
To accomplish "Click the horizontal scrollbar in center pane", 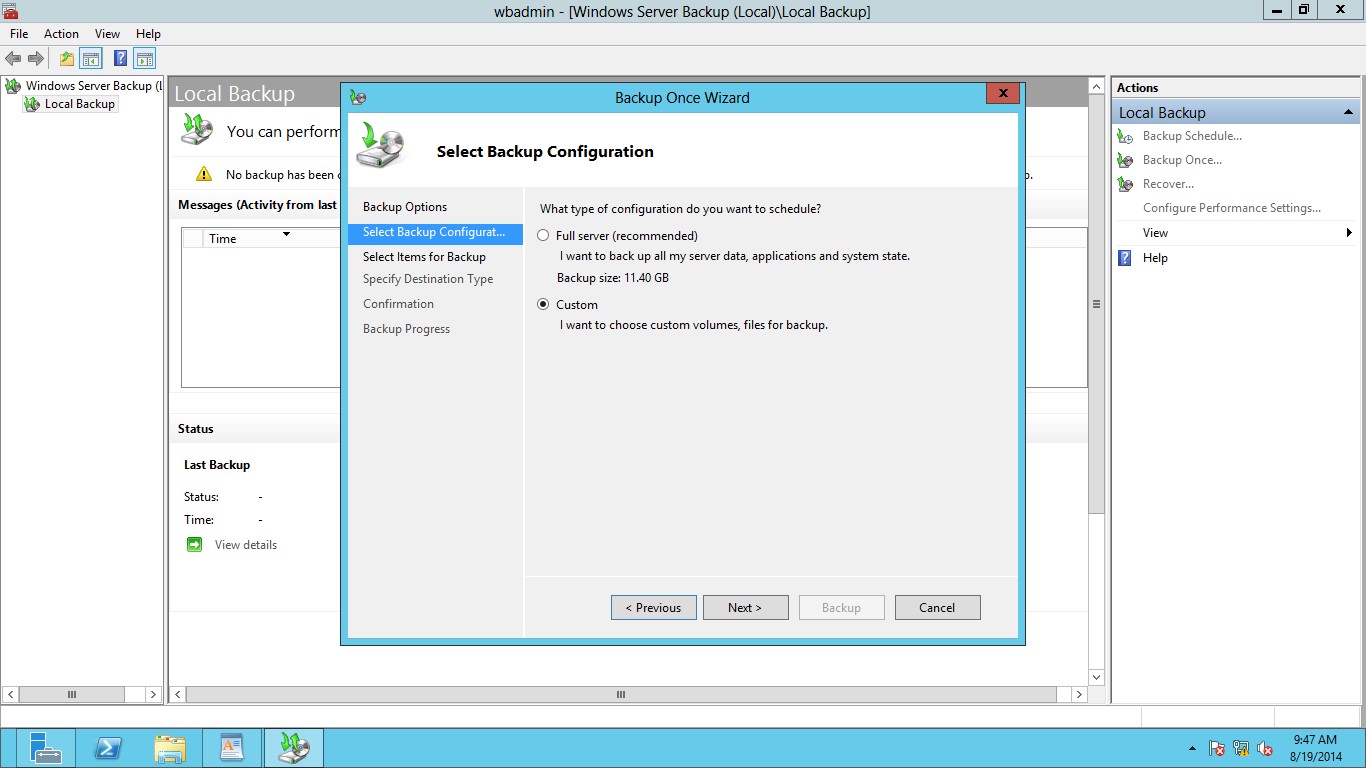I will coord(620,694).
